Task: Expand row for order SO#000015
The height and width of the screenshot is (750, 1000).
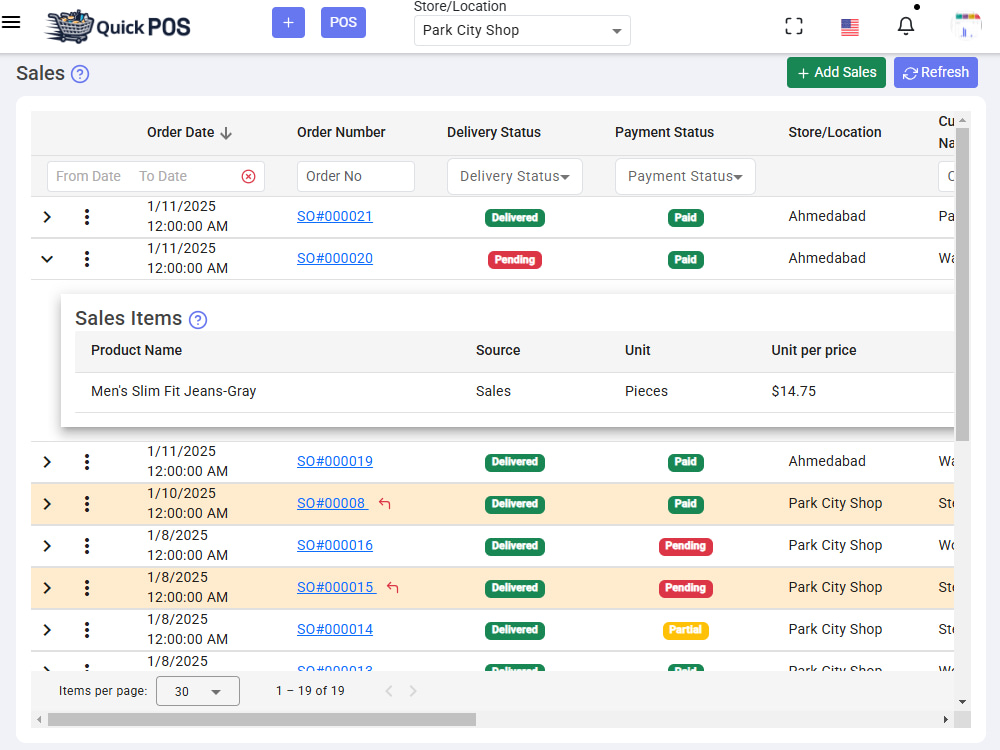Action: click(x=47, y=588)
